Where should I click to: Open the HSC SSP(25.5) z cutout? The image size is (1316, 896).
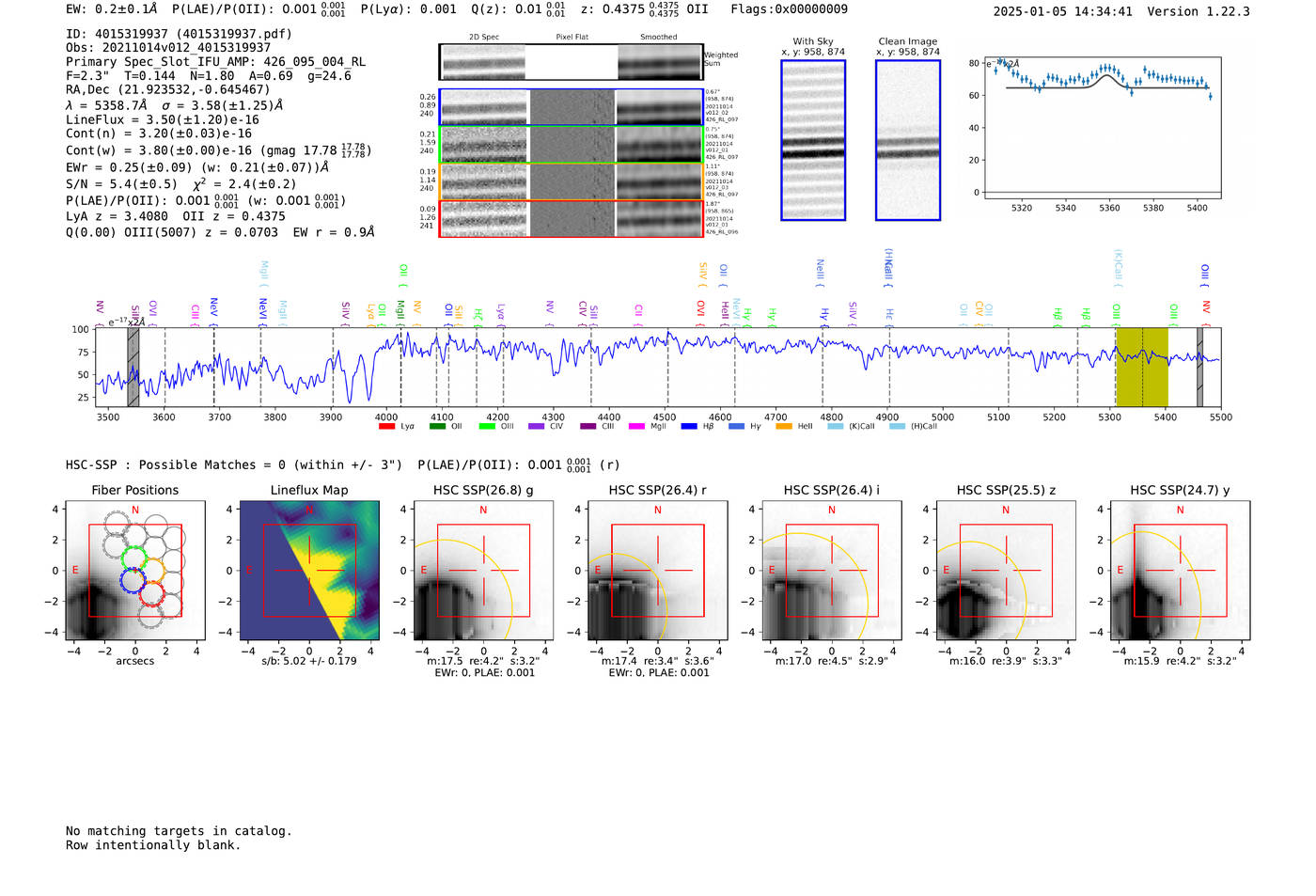tap(1006, 571)
